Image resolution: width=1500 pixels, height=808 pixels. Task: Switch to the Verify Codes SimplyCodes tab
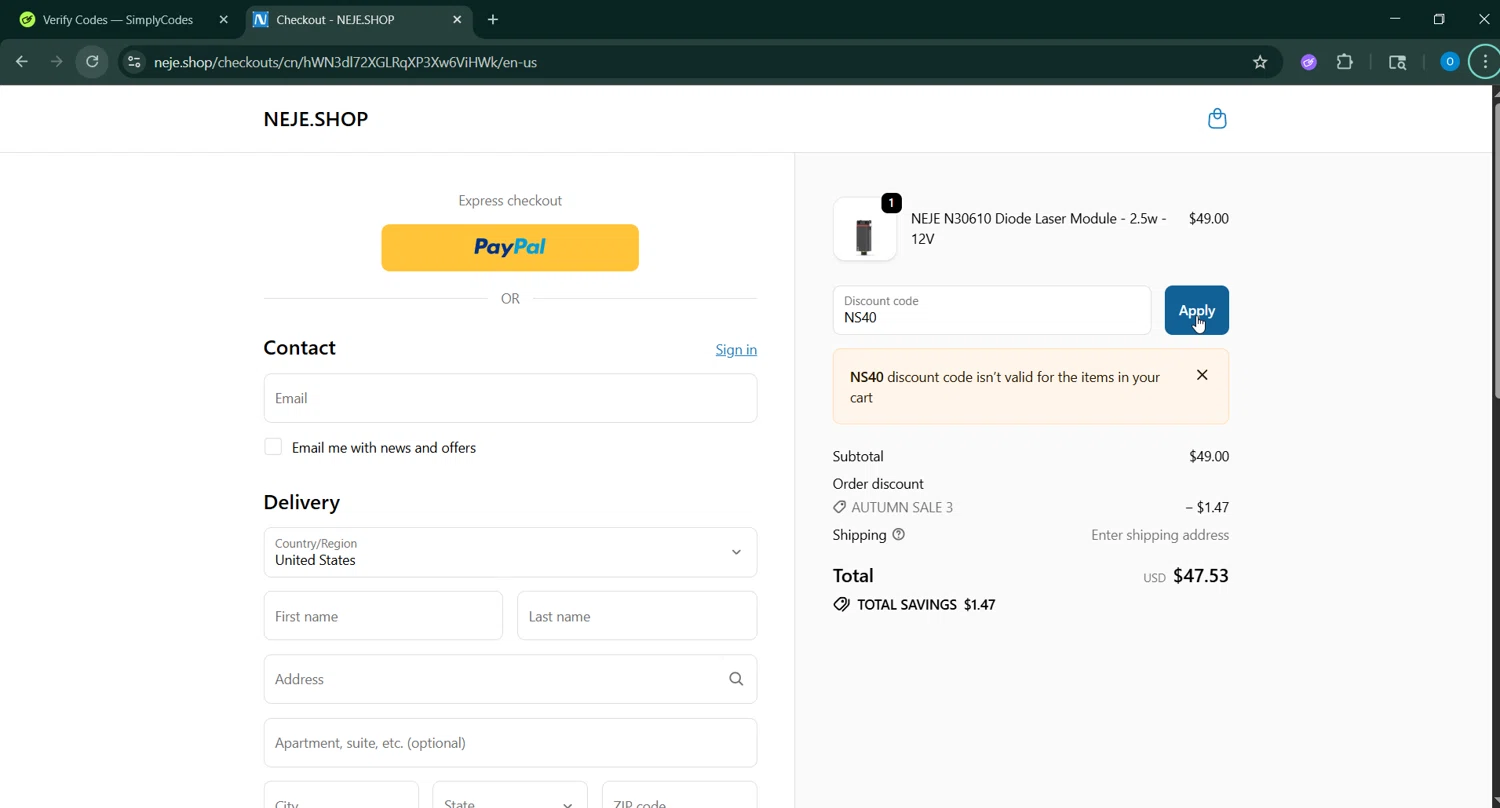[120, 19]
